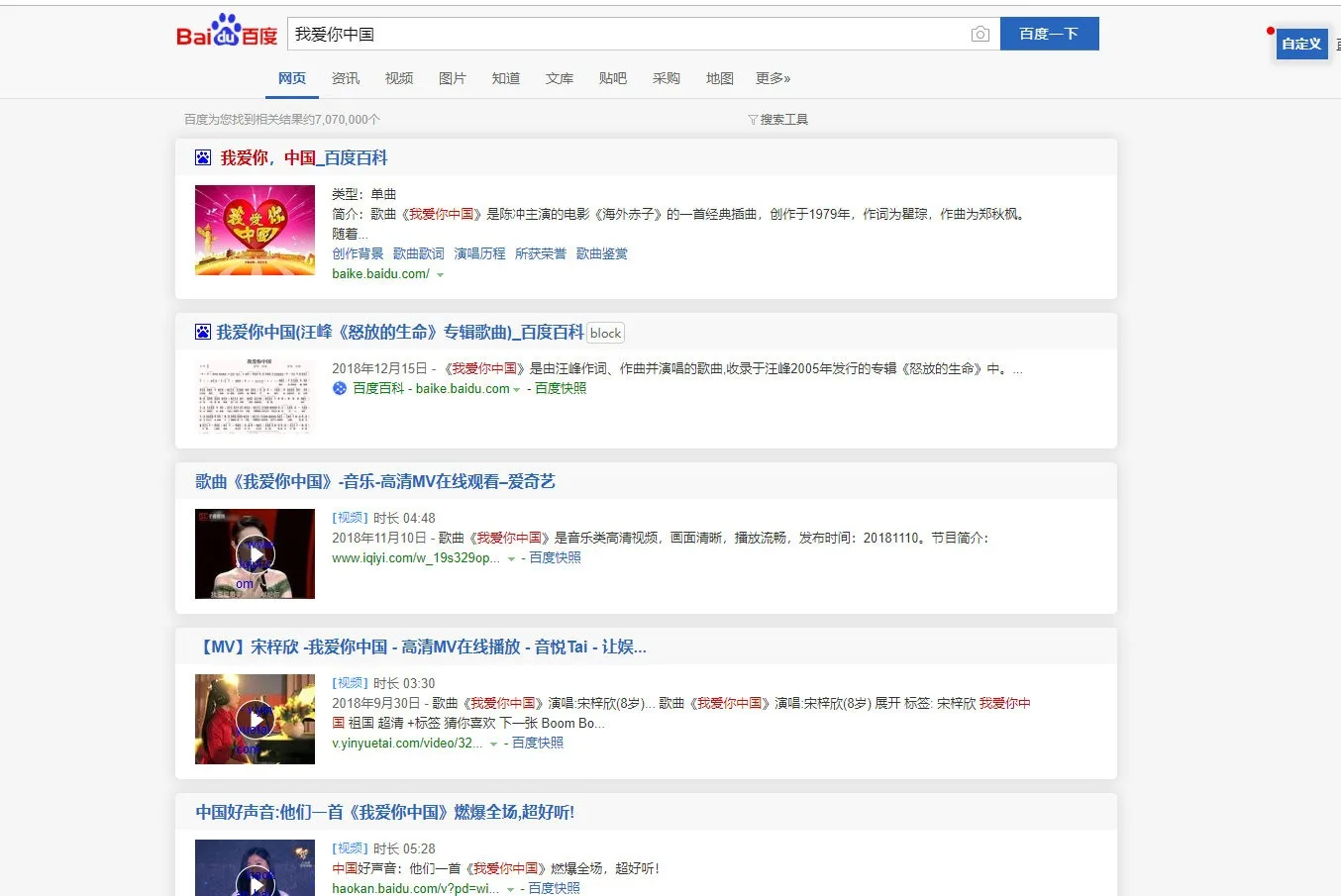Open 百度快照 for the iQiyi result

(556, 558)
